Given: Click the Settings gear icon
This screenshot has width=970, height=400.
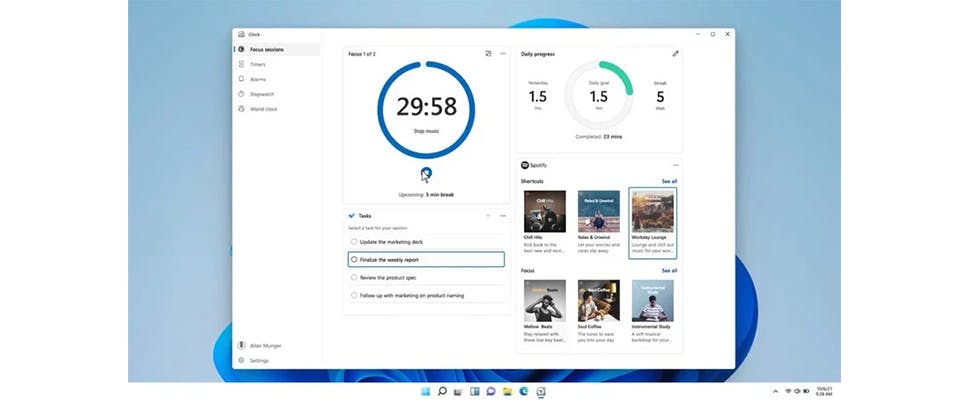Looking at the screenshot, I should 241,360.
